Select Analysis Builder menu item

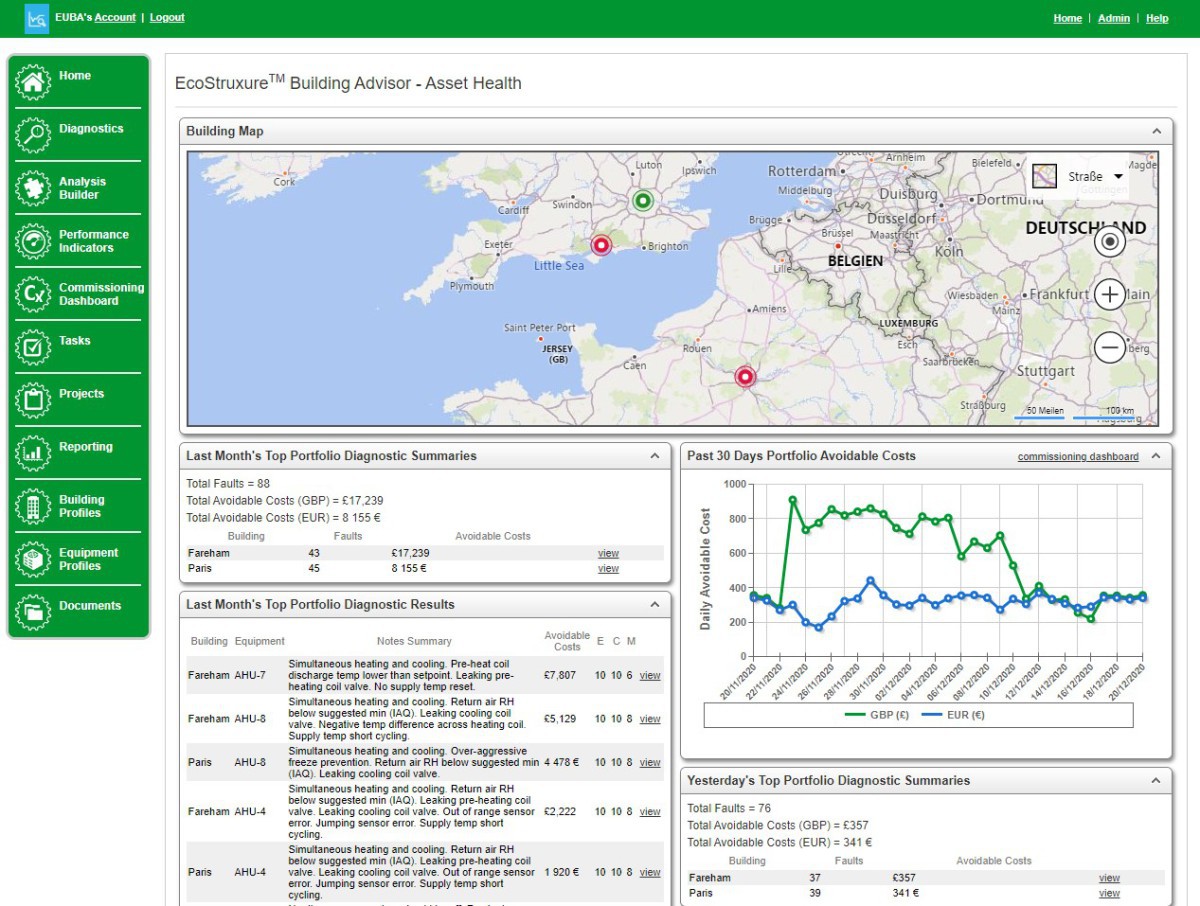point(82,188)
